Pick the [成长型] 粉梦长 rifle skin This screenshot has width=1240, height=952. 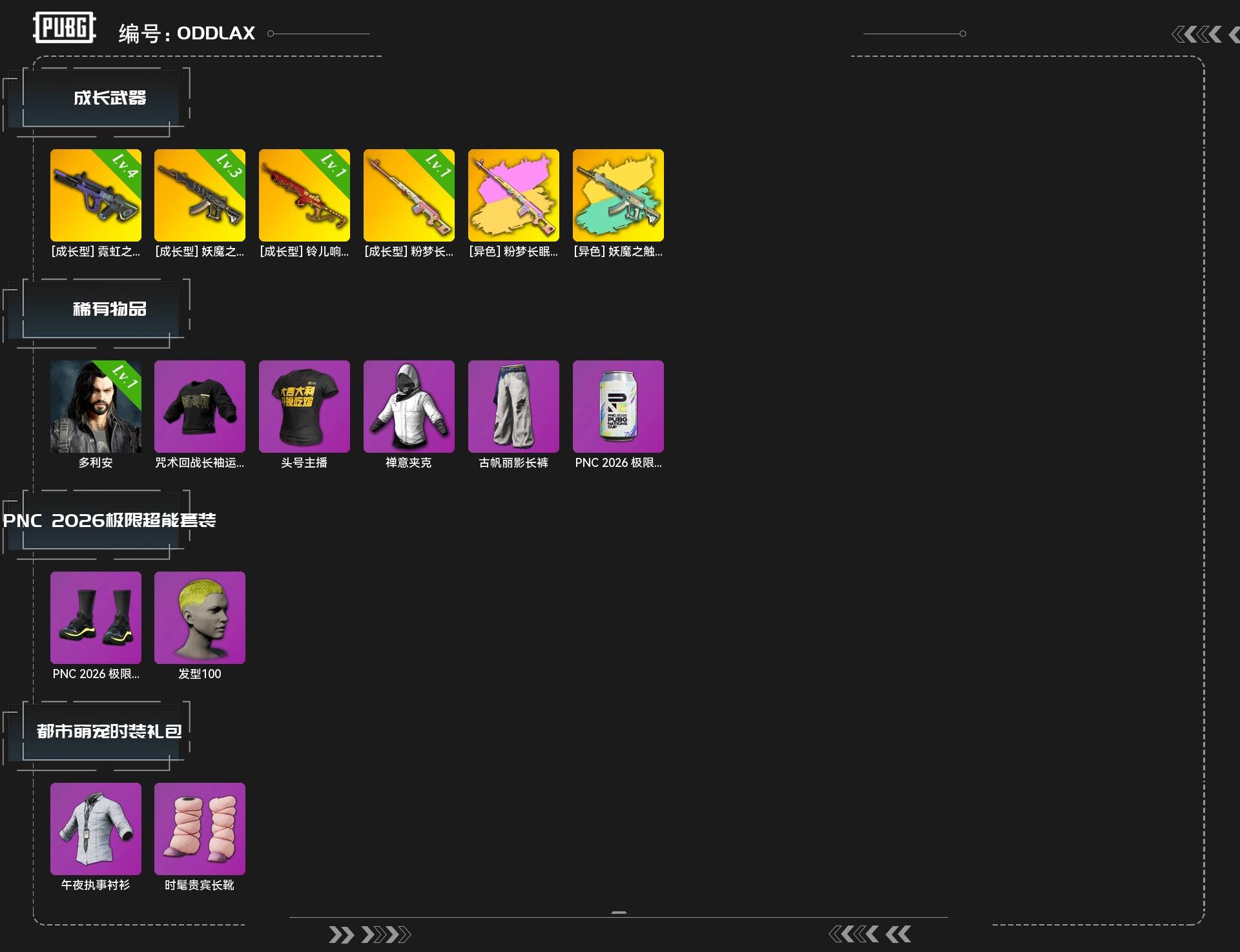(x=409, y=195)
